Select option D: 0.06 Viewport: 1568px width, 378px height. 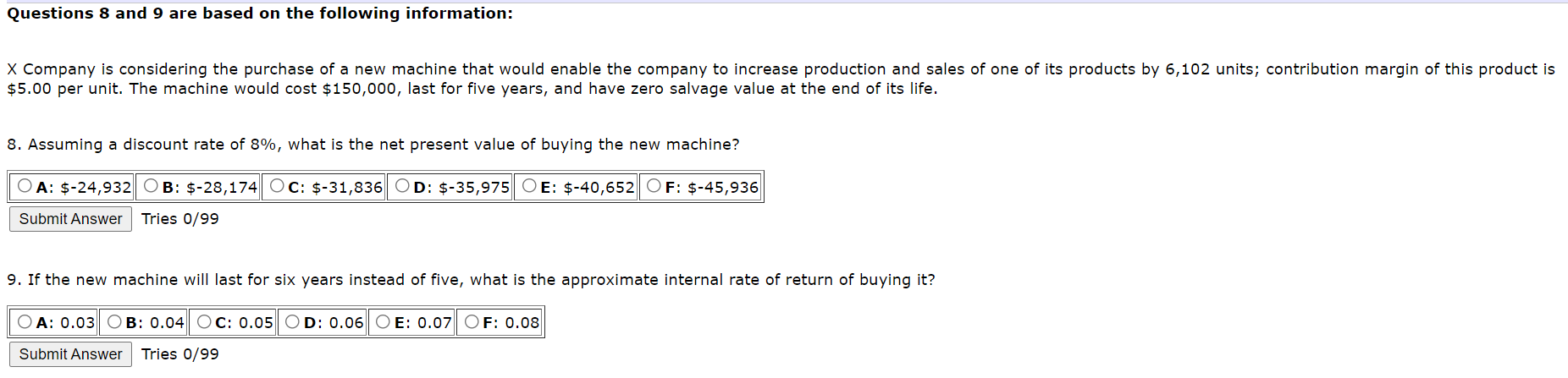293,321
